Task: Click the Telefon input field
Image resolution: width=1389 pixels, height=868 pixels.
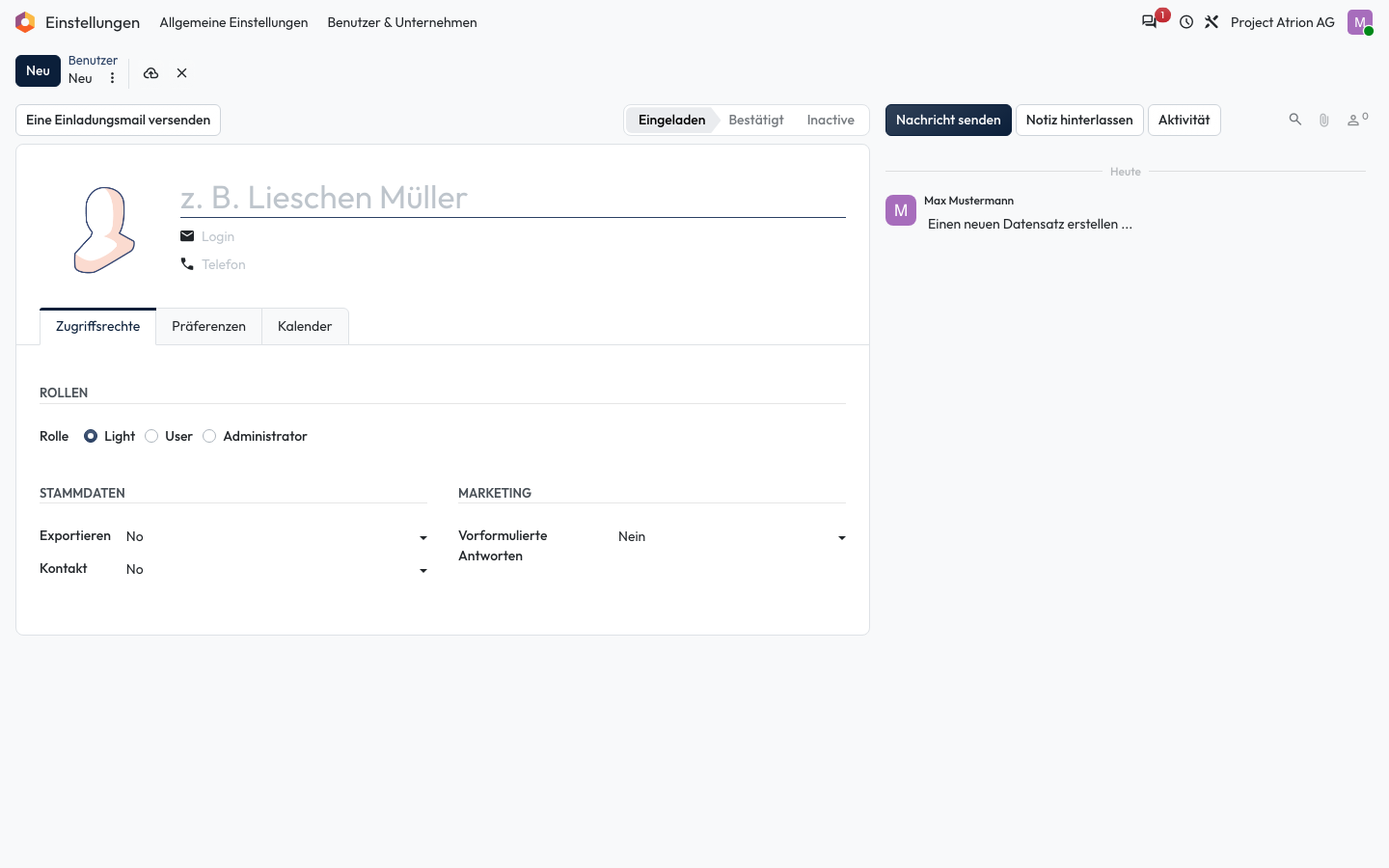Action: 524,264
